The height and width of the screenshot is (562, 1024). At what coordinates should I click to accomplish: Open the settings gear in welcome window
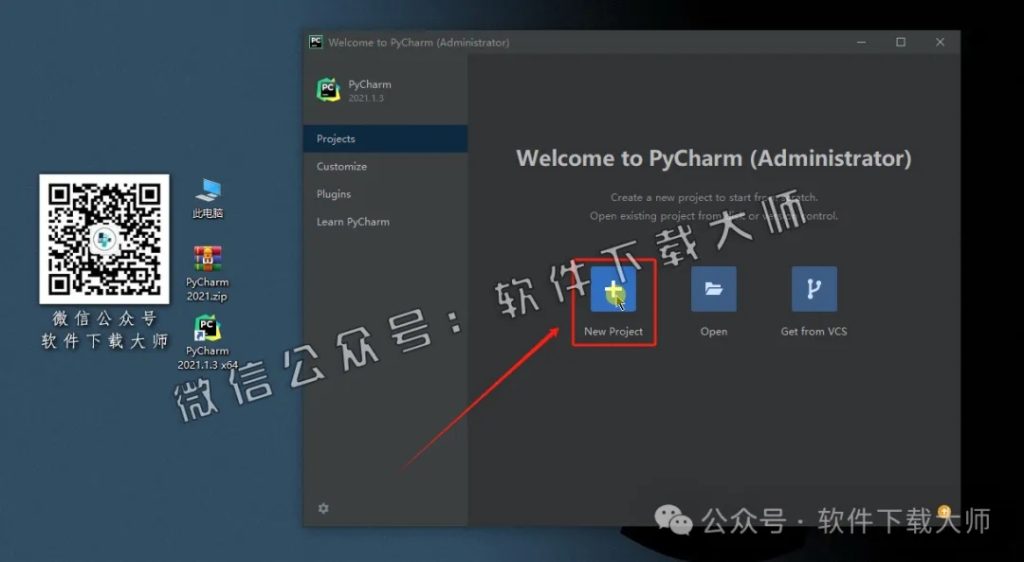(323, 508)
